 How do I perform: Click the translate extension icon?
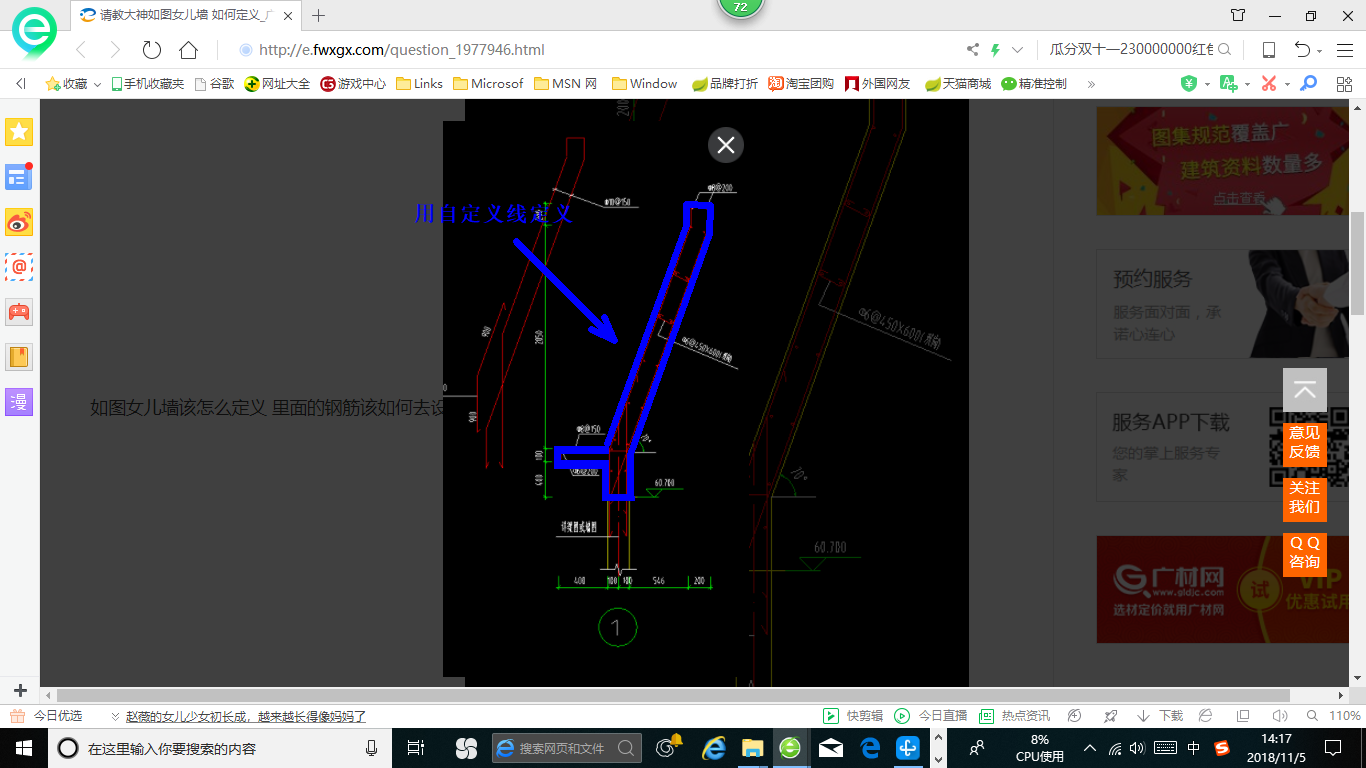[1228, 84]
